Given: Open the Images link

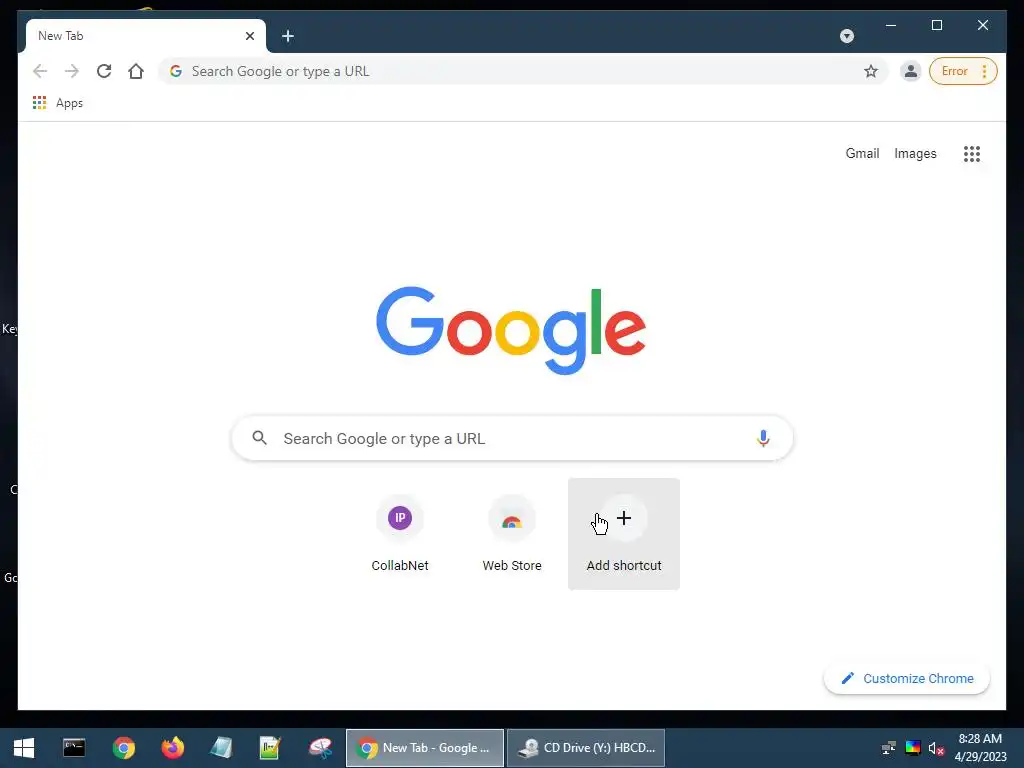Looking at the screenshot, I should pos(915,153).
